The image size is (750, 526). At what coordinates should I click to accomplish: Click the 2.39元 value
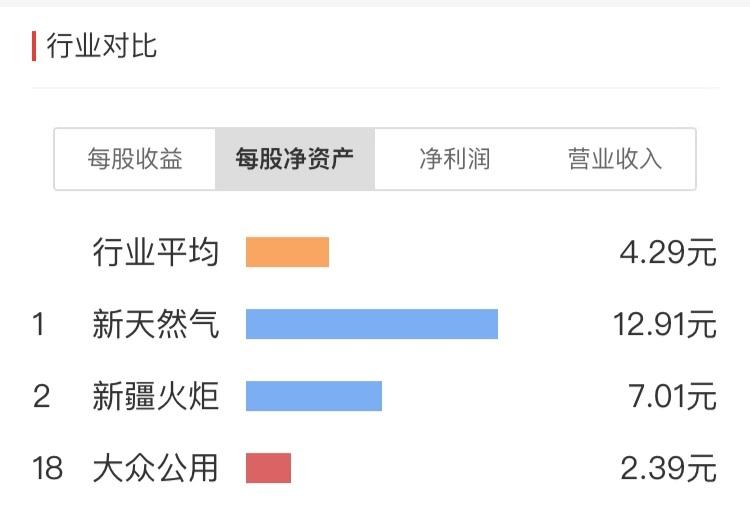(668, 468)
